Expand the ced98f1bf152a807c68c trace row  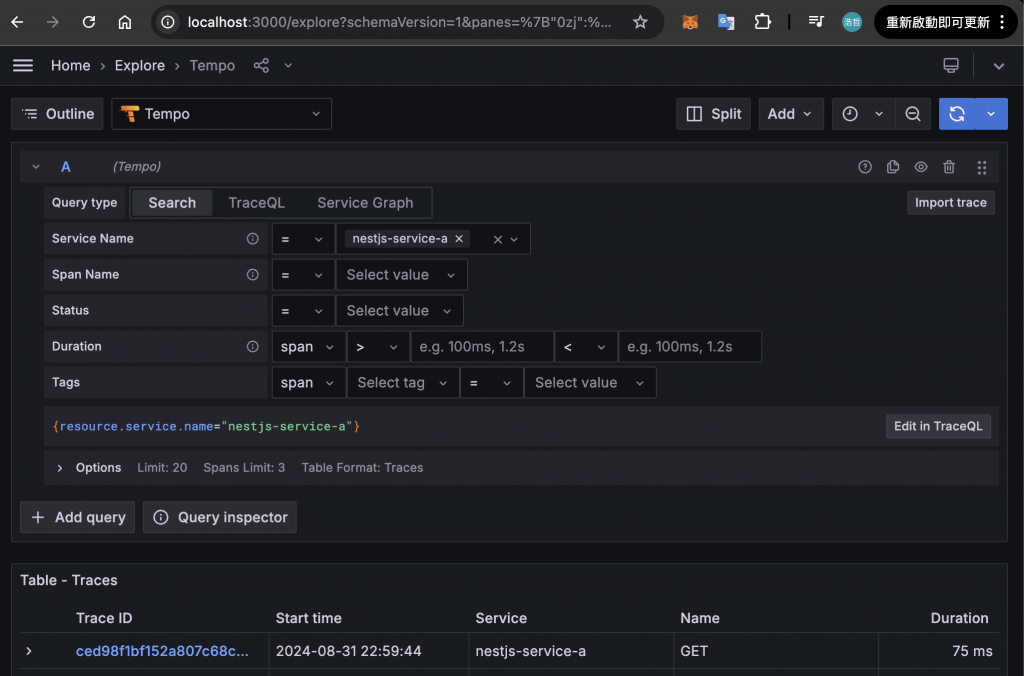tap(29, 651)
